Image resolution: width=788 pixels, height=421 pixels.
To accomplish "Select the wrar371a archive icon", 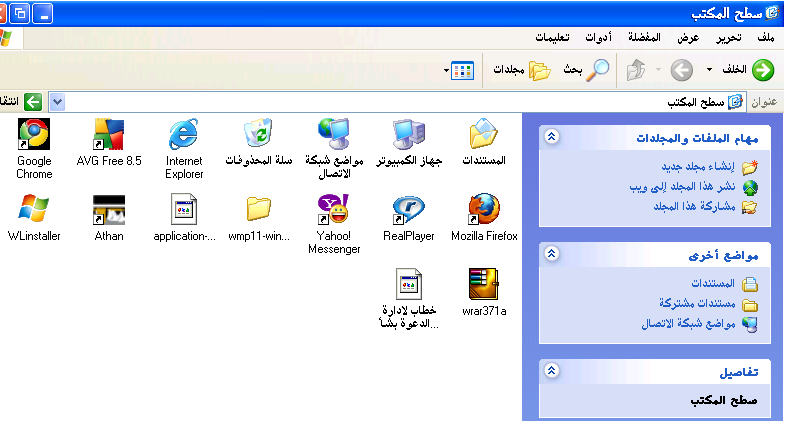I will (483, 284).
